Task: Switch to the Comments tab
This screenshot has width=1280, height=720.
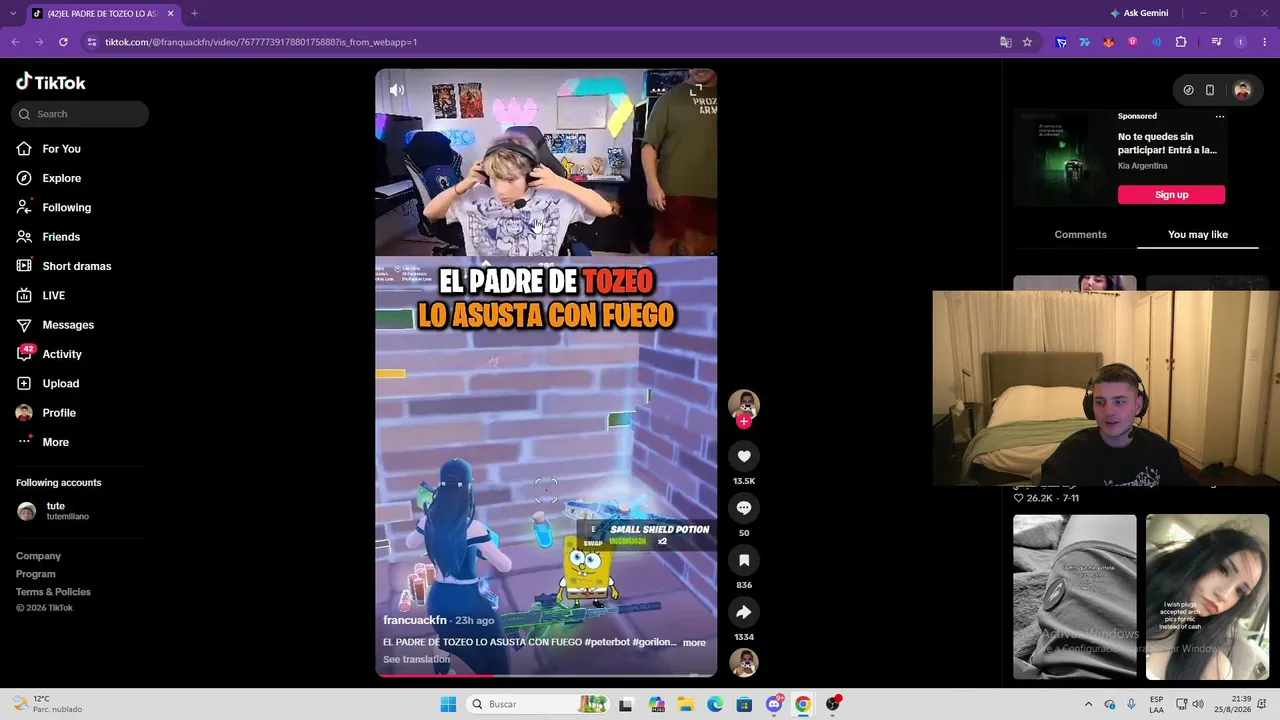Action: click(1080, 235)
